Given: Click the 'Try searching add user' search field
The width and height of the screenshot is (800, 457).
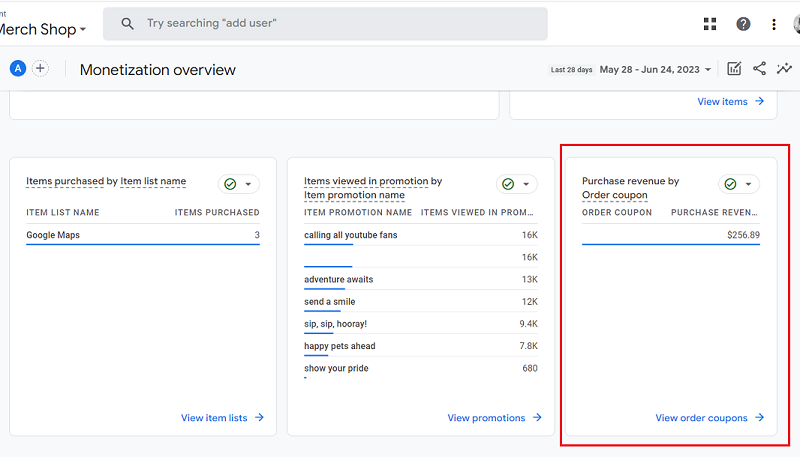Looking at the screenshot, I should click(325, 23).
